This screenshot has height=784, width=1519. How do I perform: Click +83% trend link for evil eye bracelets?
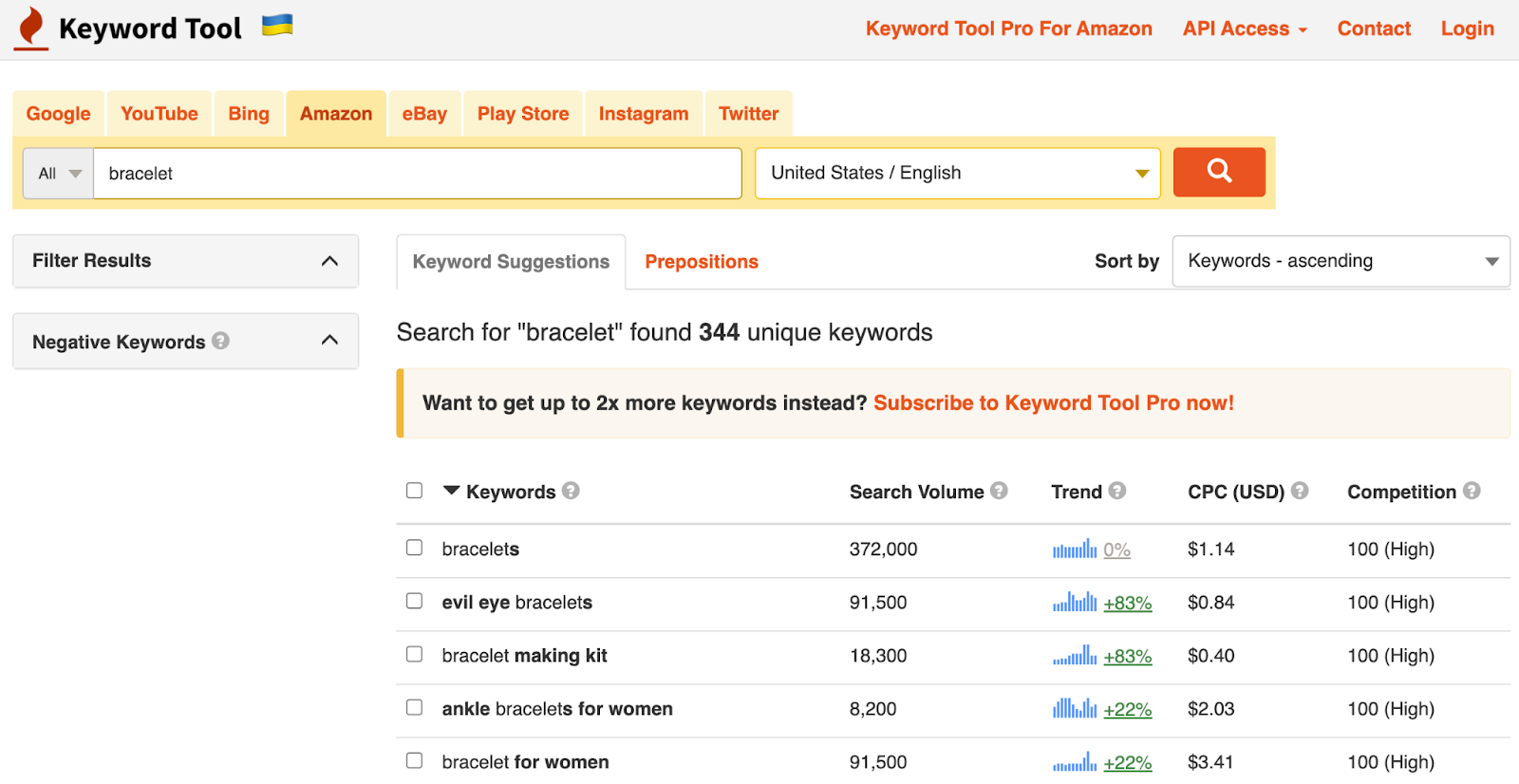click(1128, 603)
